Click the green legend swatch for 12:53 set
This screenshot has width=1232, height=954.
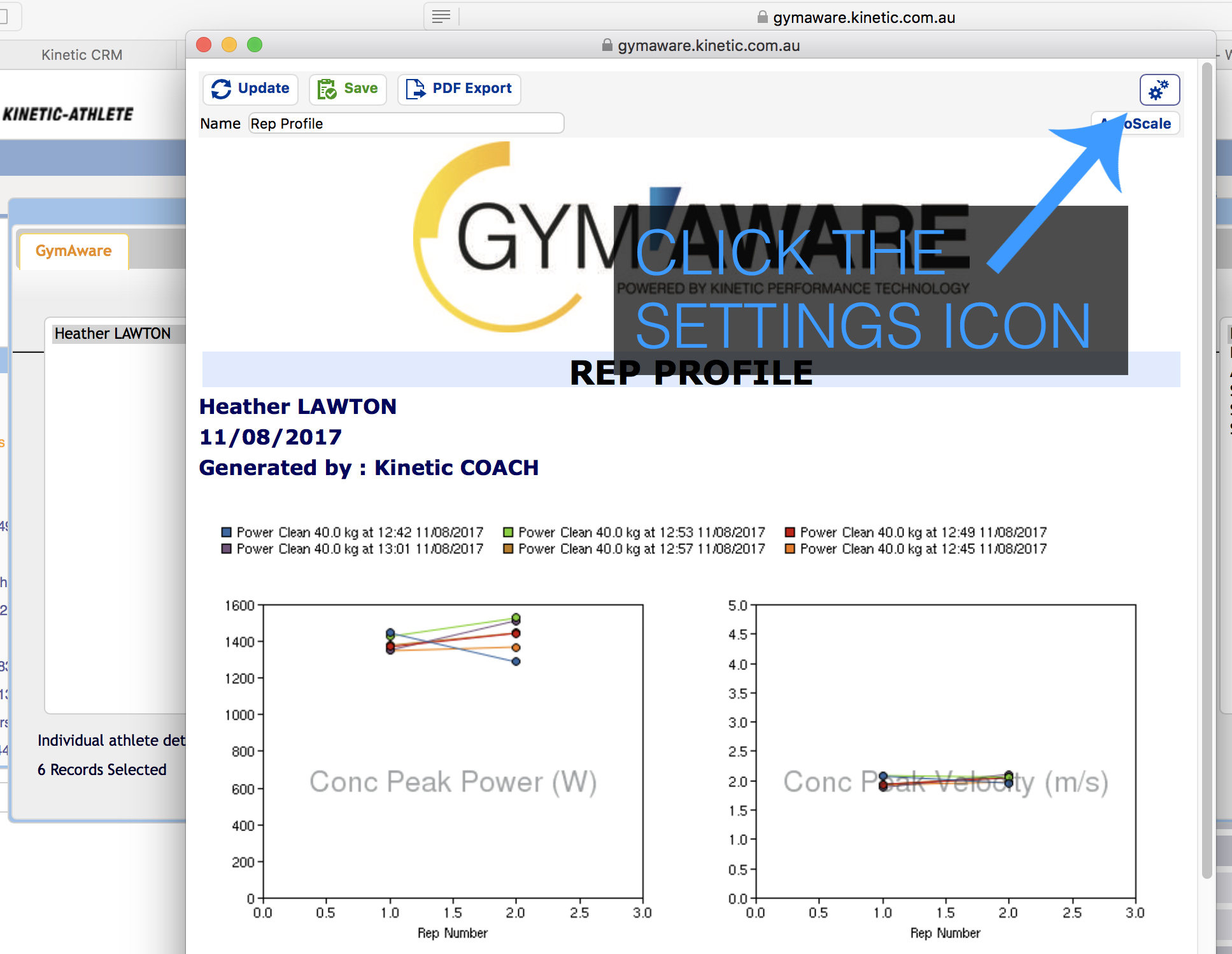point(508,532)
